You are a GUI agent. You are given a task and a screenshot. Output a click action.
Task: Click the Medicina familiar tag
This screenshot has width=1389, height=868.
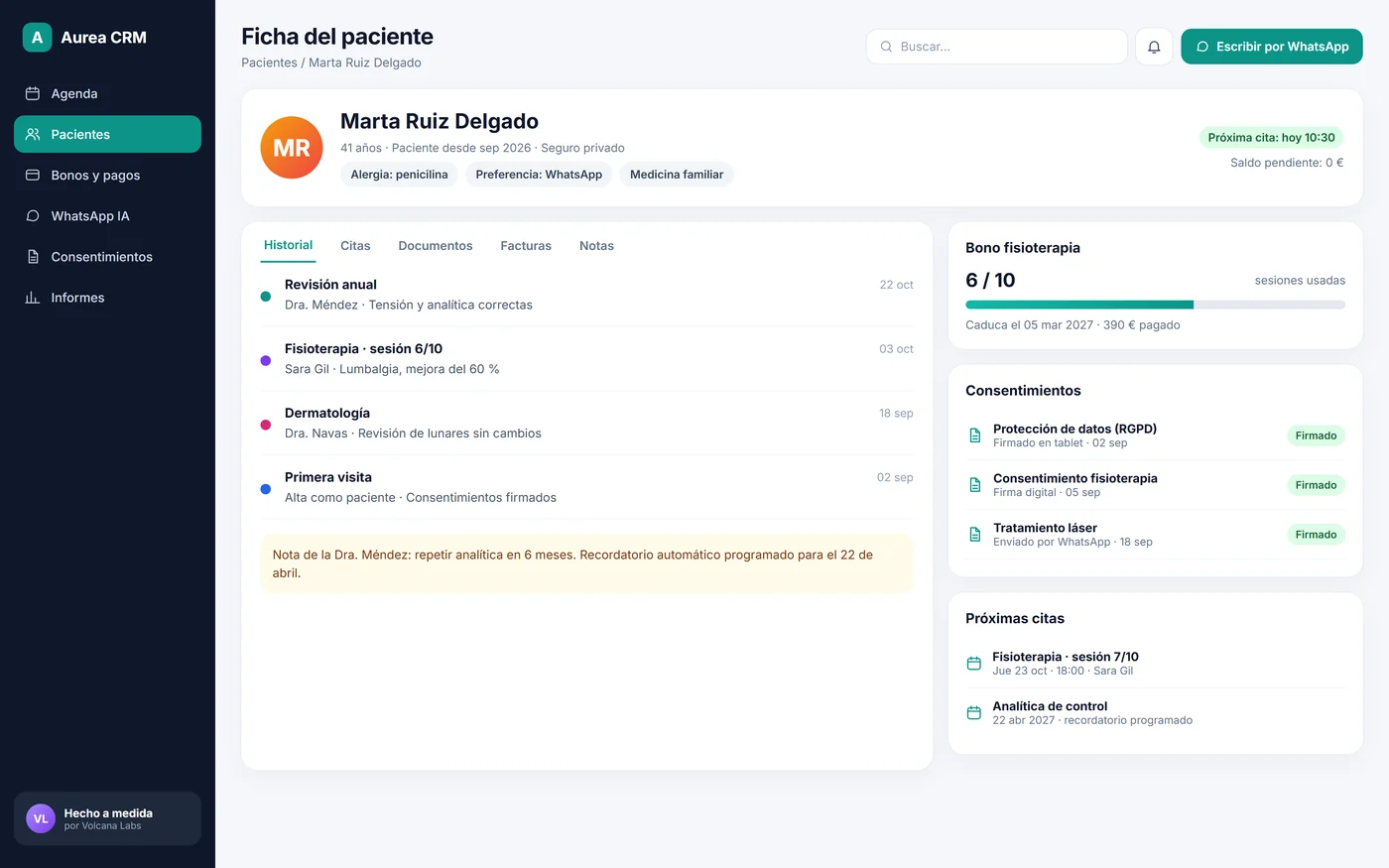tap(677, 175)
